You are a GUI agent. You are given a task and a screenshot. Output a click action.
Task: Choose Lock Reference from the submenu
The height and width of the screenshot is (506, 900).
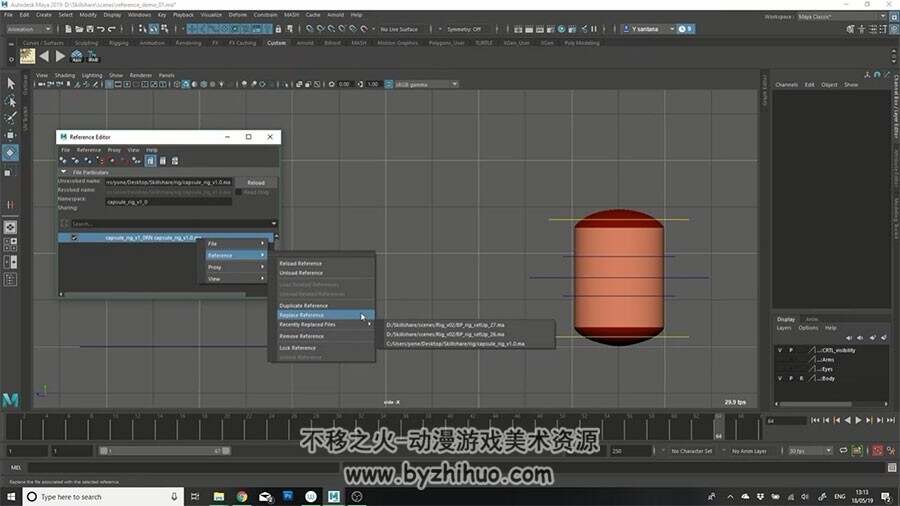[297, 348]
